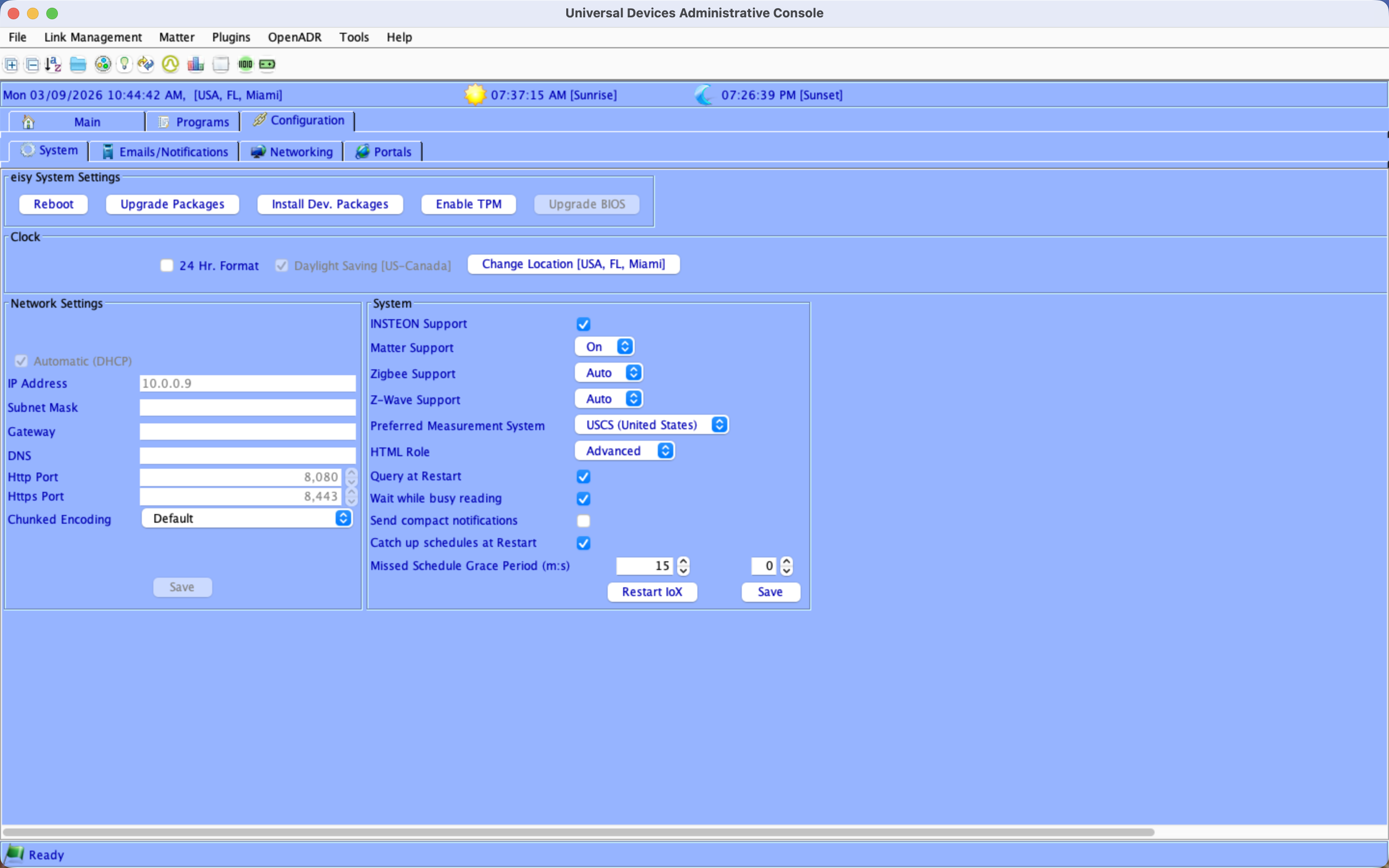The height and width of the screenshot is (868, 1389).
Task: Enable the 24 Hr. Format checkbox
Action: [x=166, y=266]
